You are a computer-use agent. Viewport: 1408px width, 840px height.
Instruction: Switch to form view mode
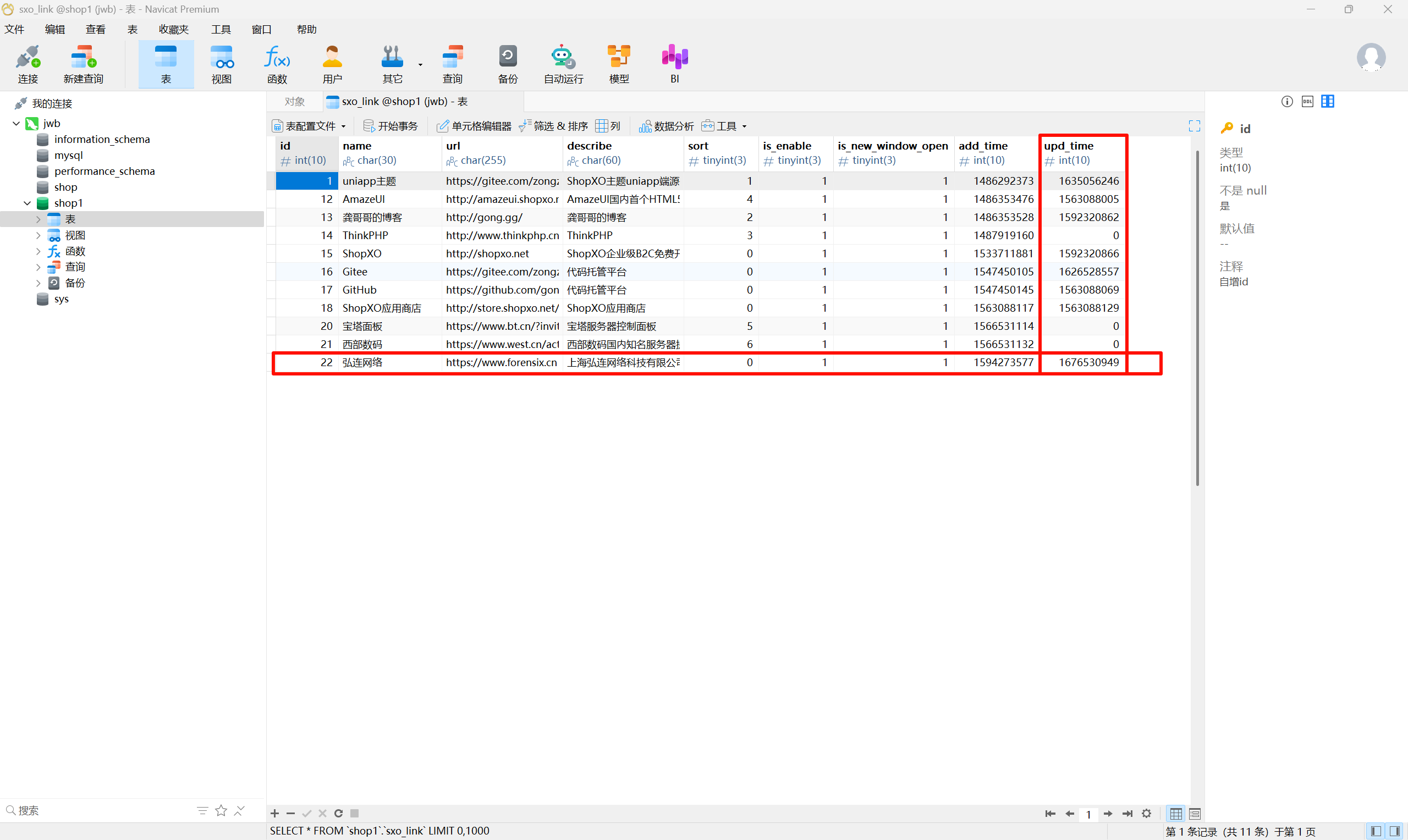[x=1195, y=814]
